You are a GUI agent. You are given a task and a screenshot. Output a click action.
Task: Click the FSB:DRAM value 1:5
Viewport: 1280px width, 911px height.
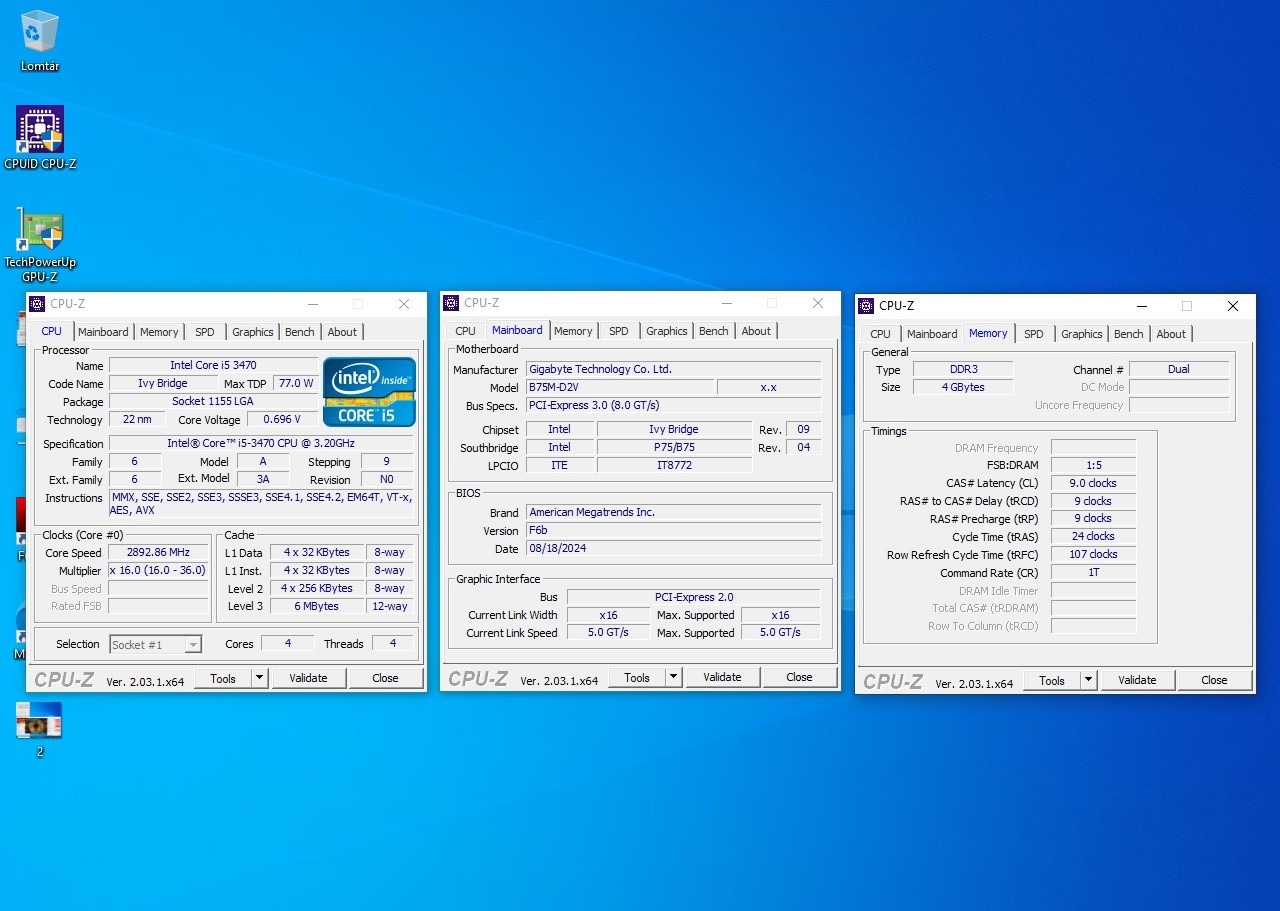pyautogui.click(x=1093, y=466)
